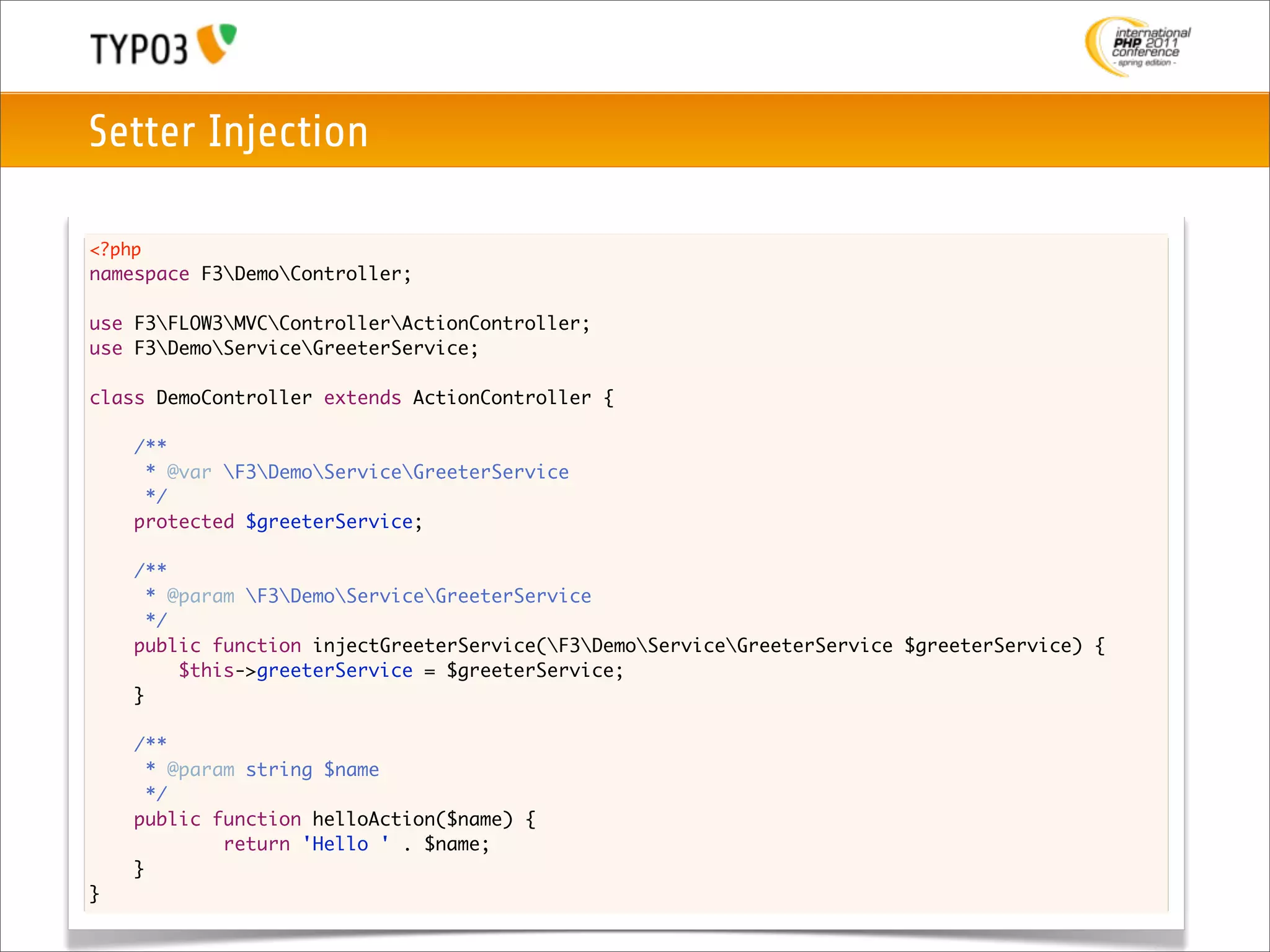Screen dimensions: 1270x952
Task: Click the namespace F3\Demo\Controller line
Action: (x=251, y=274)
